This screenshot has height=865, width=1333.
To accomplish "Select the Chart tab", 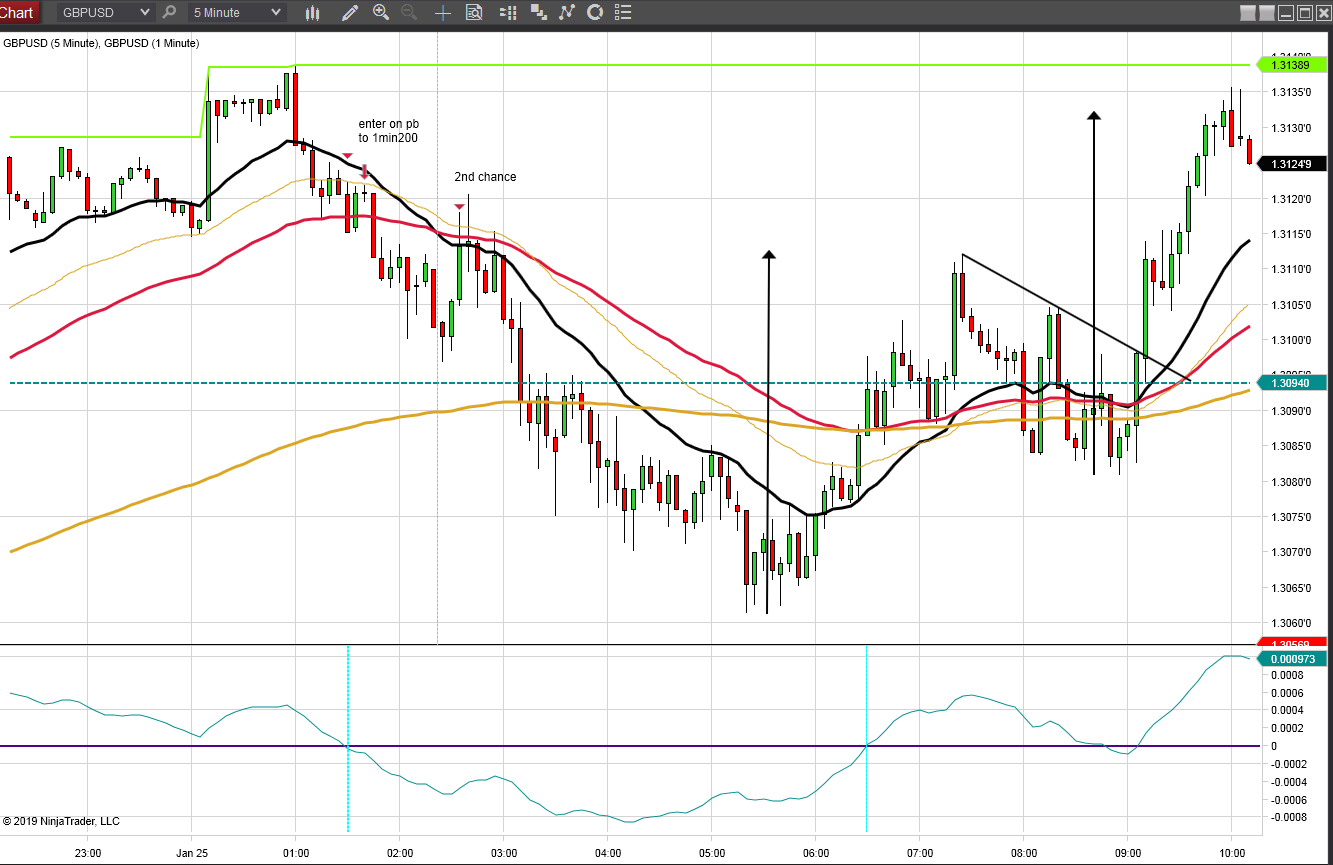I will (19, 13).
